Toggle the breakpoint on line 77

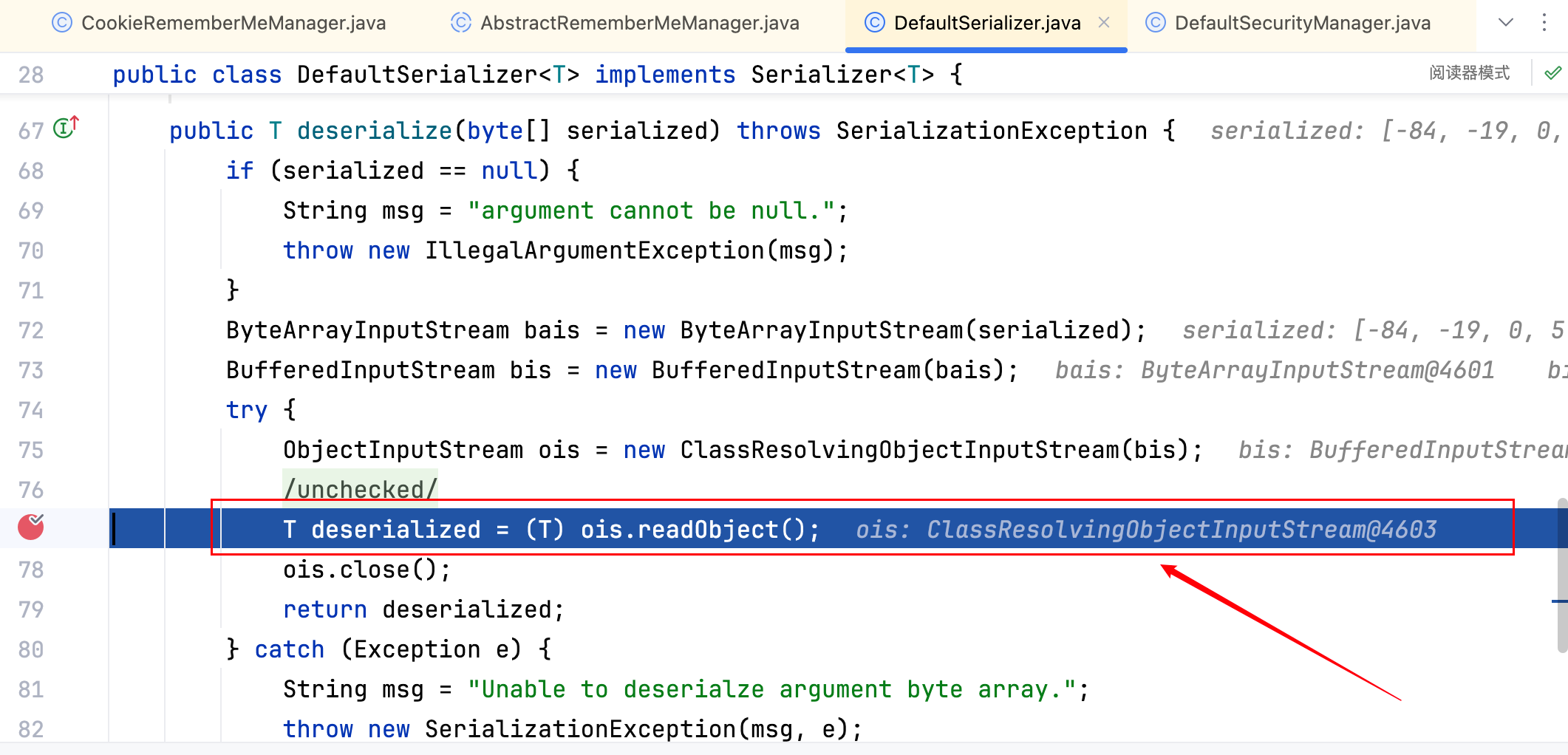31,527
